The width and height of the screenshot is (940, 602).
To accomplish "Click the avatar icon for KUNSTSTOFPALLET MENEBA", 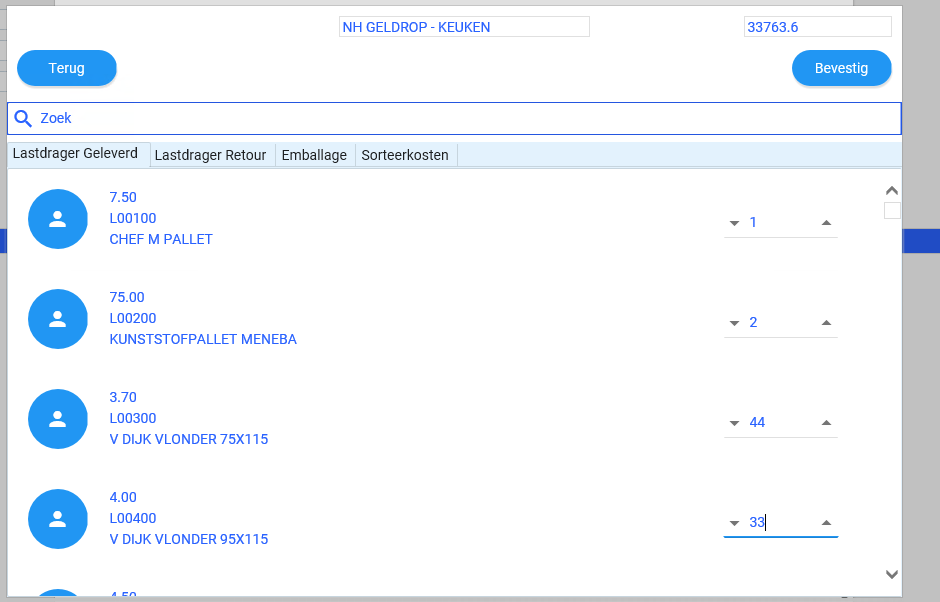I will (x=57, y=318).
